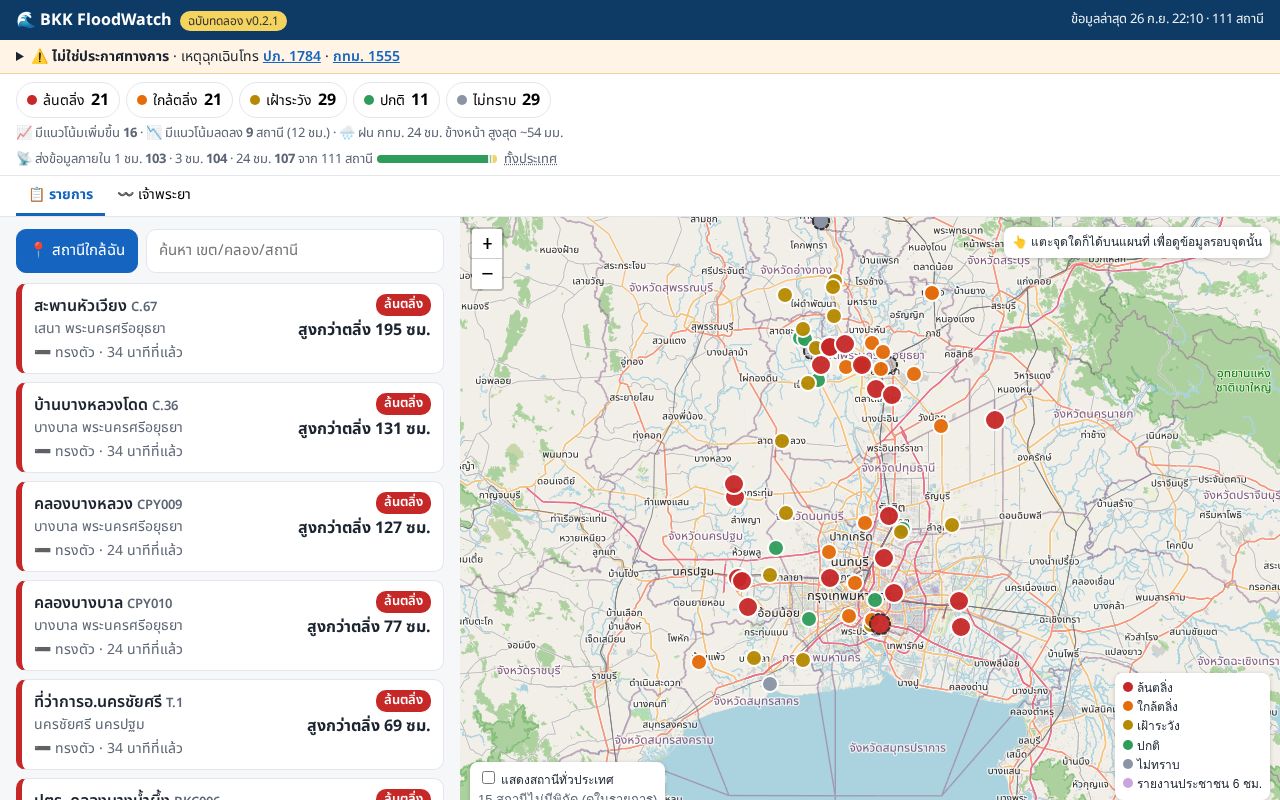Click the purple รายงานประชาชน 6 ชม. legend swatch
This screenshot has height=800, width=1280.
pyautogui.click(x=1128, y=784)
